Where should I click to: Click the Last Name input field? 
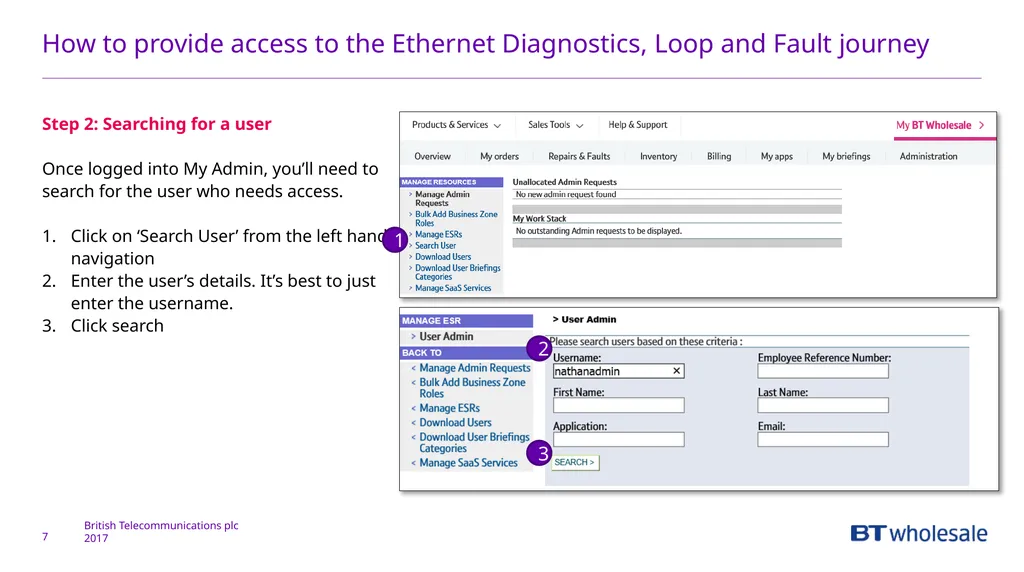[x=823, y=405]
